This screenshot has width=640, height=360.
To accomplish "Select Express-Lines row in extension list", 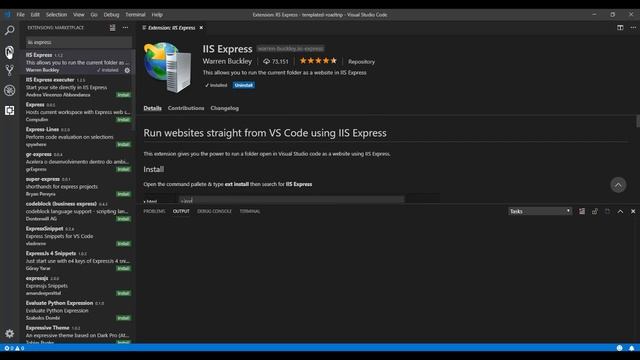I will click(x=78, y=137).
